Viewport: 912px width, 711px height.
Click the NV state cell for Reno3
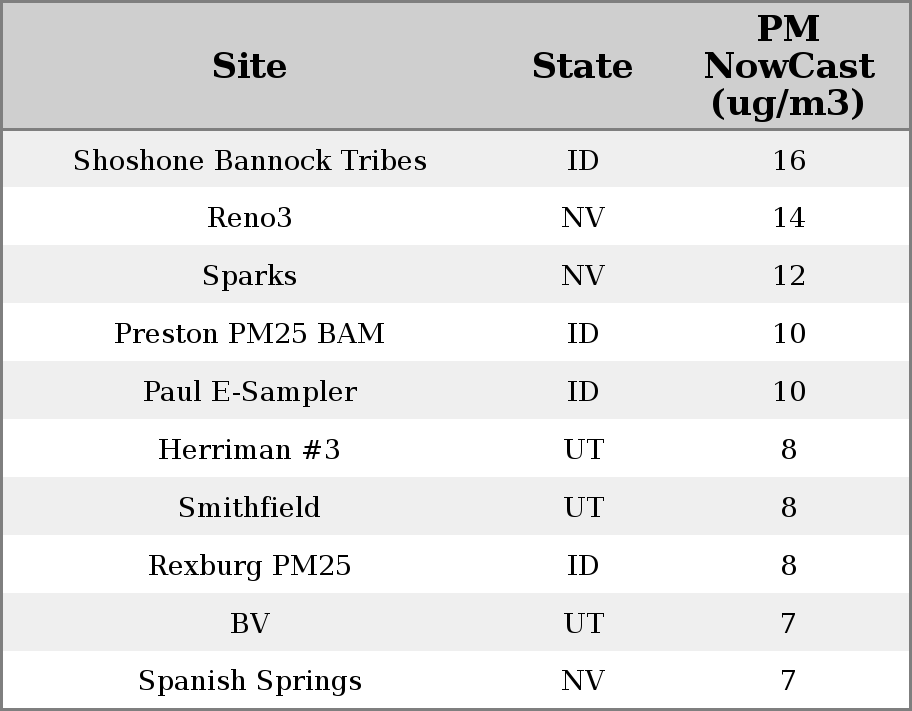pyautogui.click(x=582, y=218)
